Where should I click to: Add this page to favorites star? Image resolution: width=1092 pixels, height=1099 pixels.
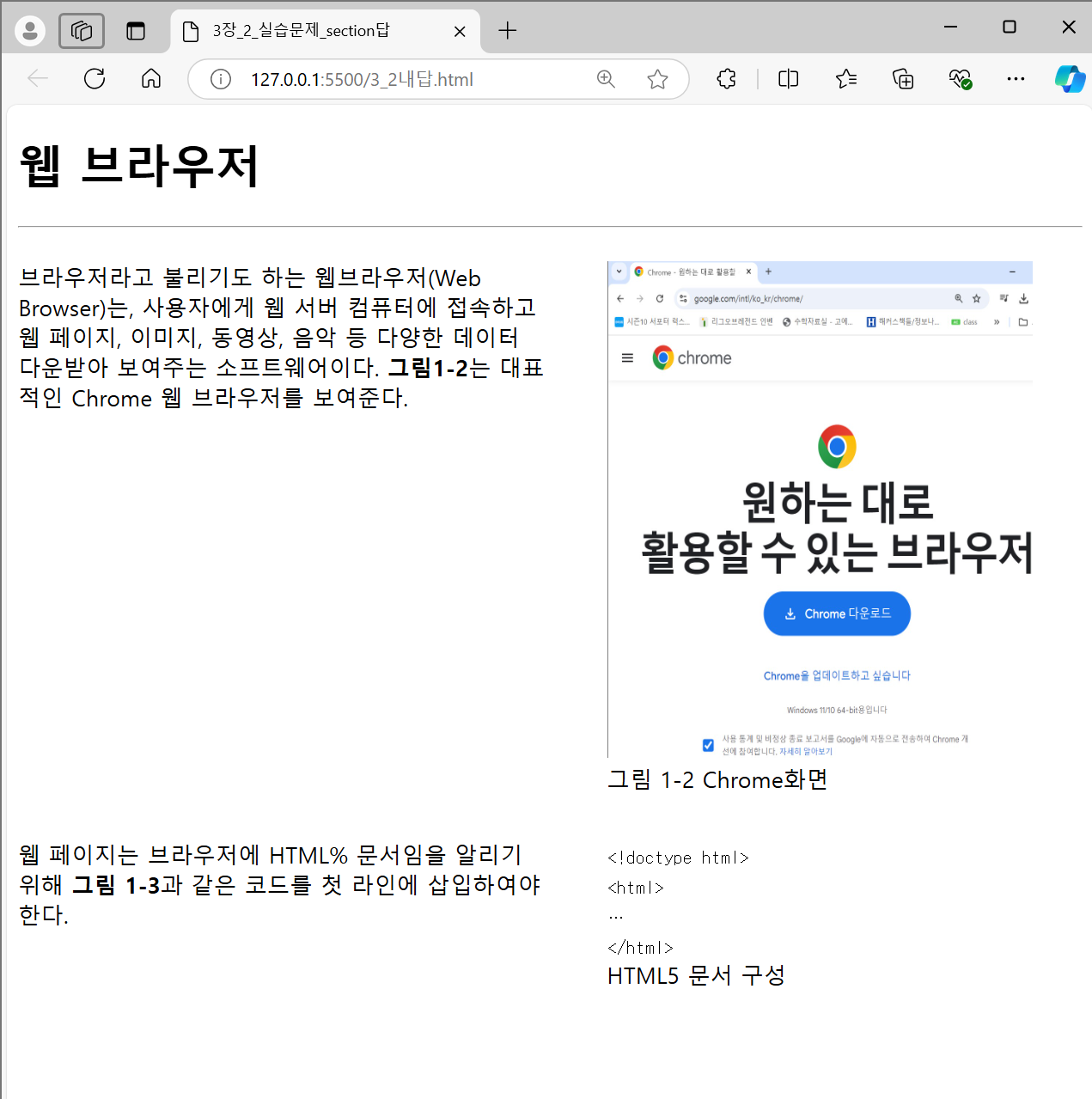click(x=657, y=79)
